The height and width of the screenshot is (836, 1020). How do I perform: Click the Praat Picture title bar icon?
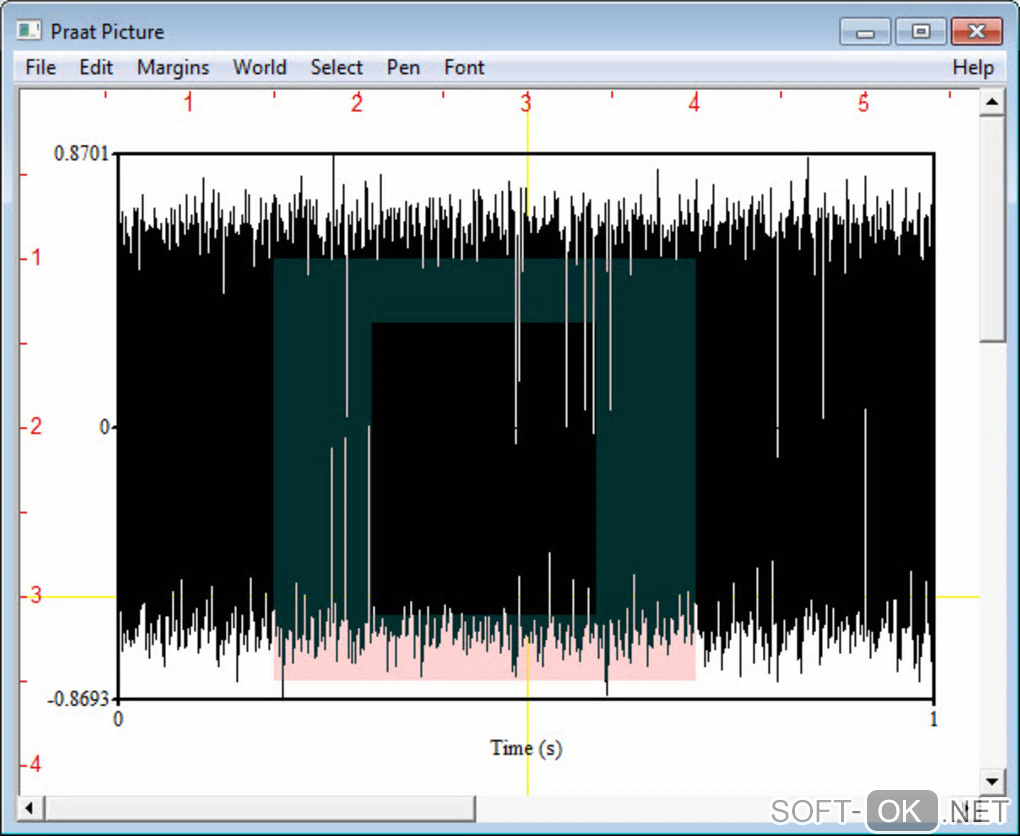pyautogui.click(x=29, y=31)
